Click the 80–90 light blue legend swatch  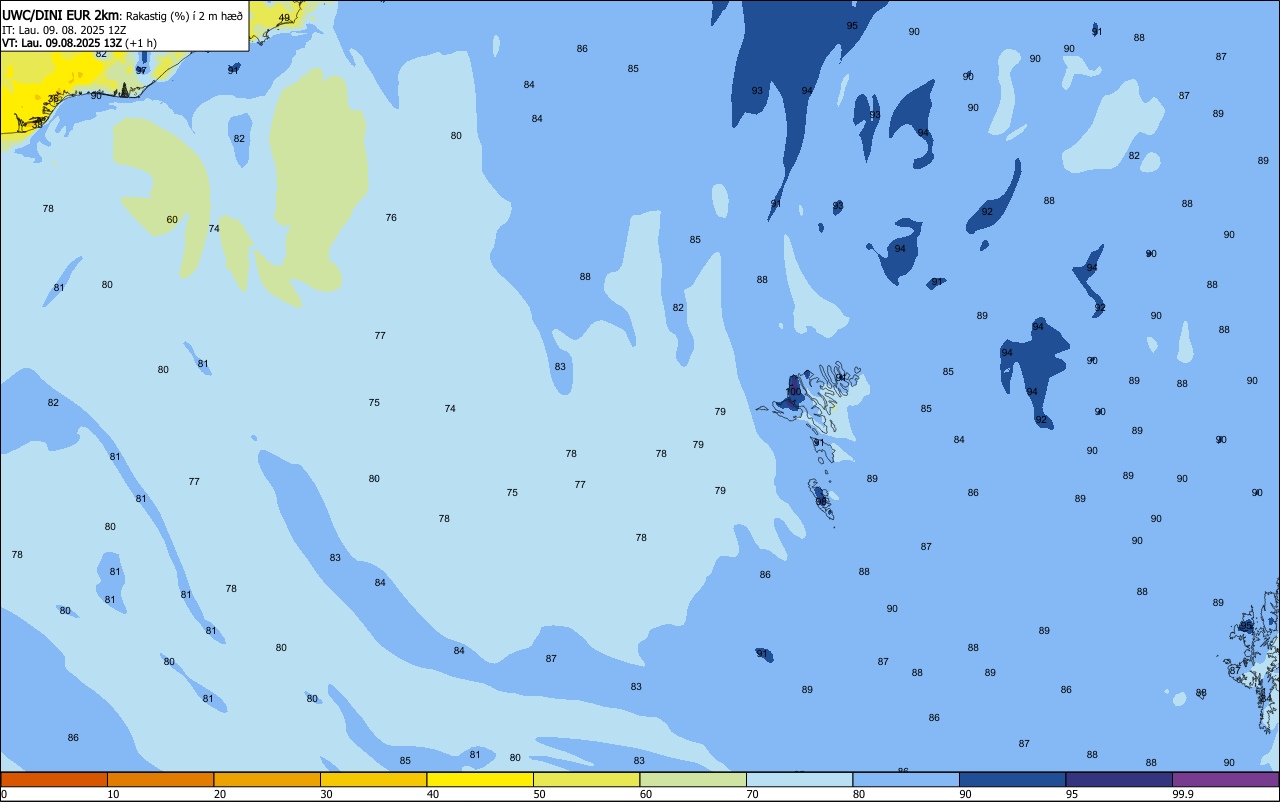(x=906, y=779)
